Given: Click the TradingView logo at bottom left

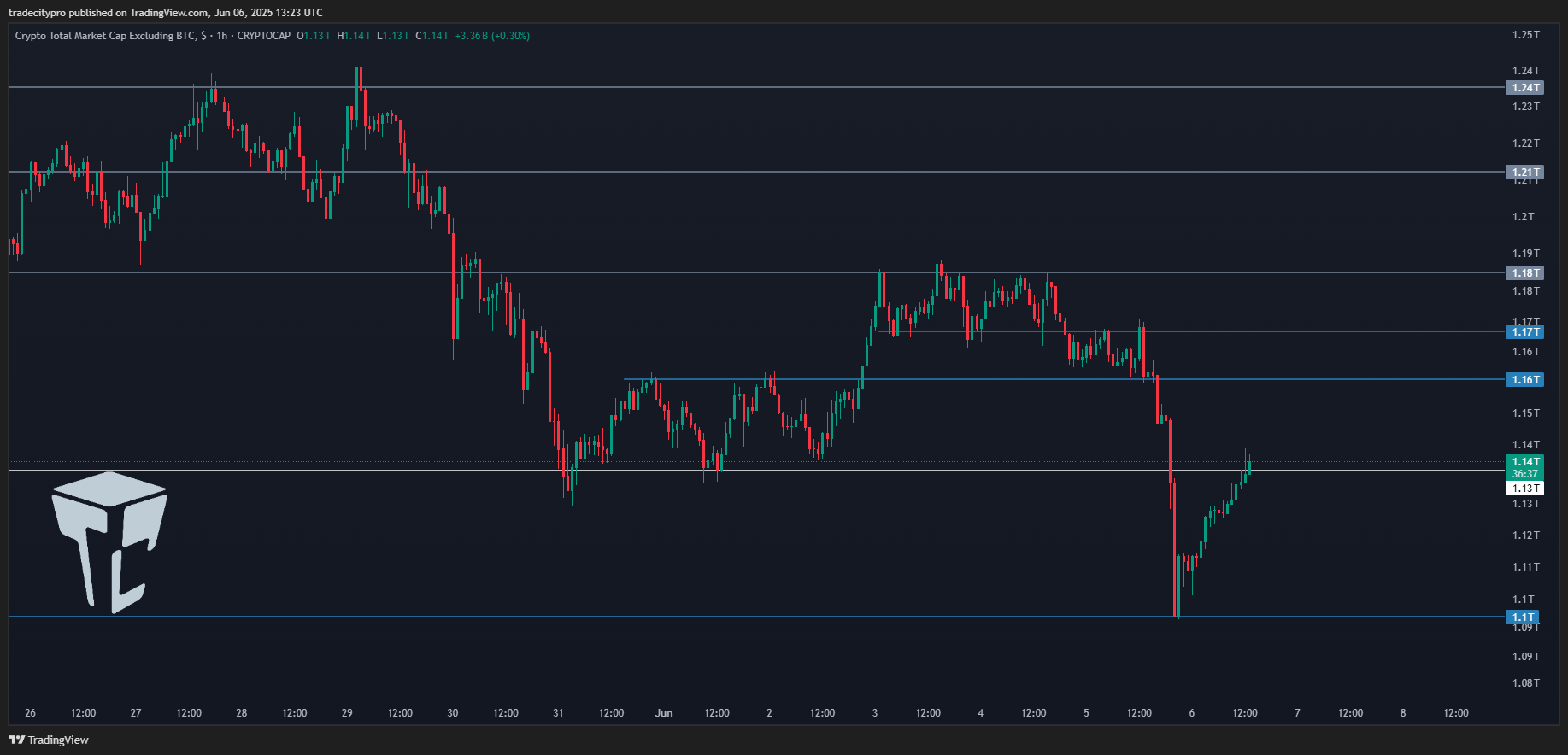Looking at the screenshot, I should pos(49,740).
